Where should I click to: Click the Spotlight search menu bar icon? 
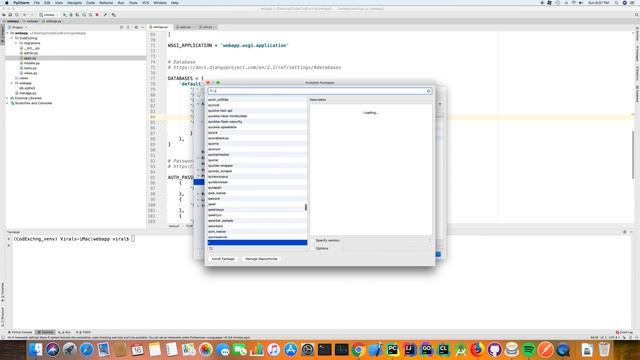(616, 3)
